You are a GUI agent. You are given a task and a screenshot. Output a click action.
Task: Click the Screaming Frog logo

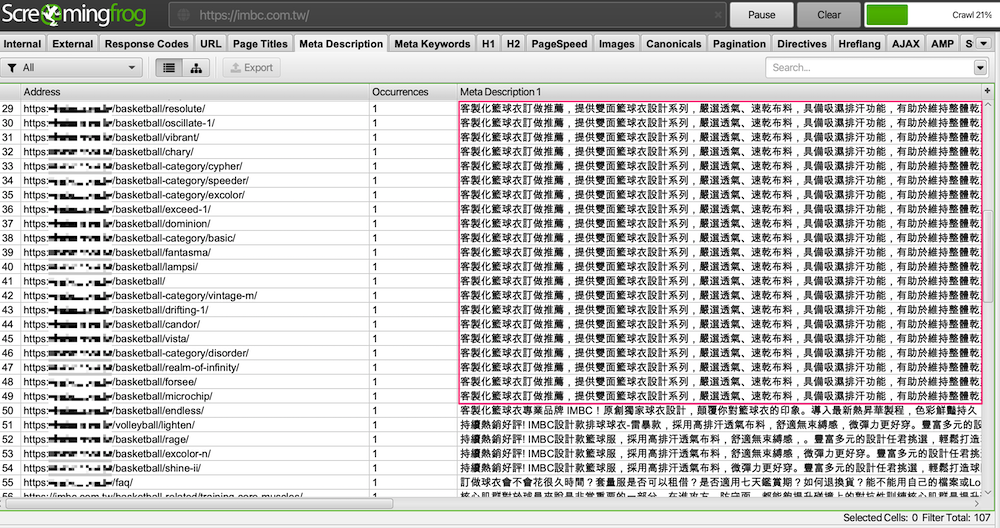pos(74,15)
